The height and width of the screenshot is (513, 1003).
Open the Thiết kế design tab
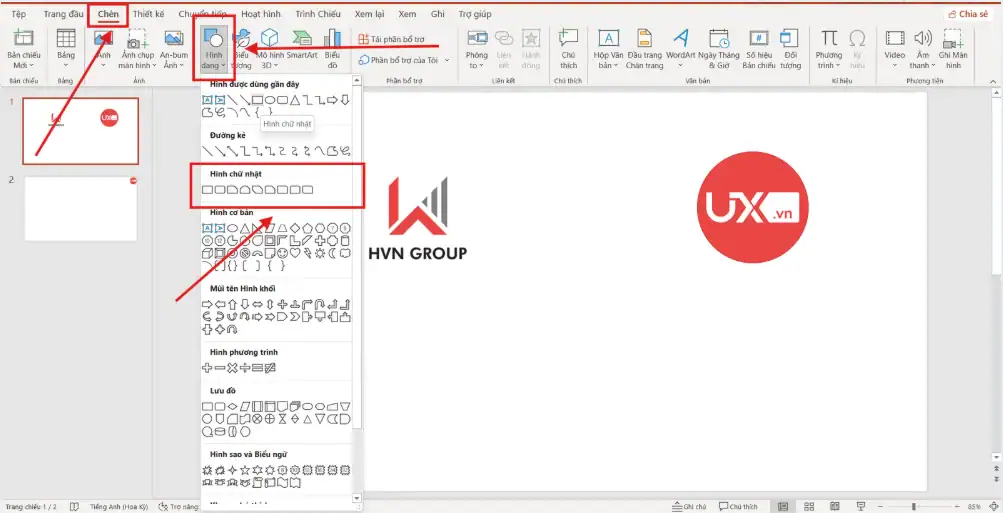(x=148, y=14)
